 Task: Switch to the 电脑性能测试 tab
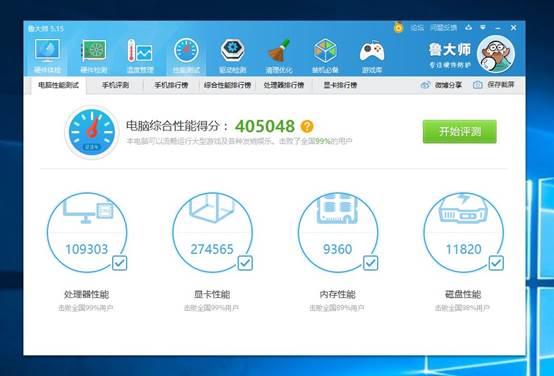point(59,85)
